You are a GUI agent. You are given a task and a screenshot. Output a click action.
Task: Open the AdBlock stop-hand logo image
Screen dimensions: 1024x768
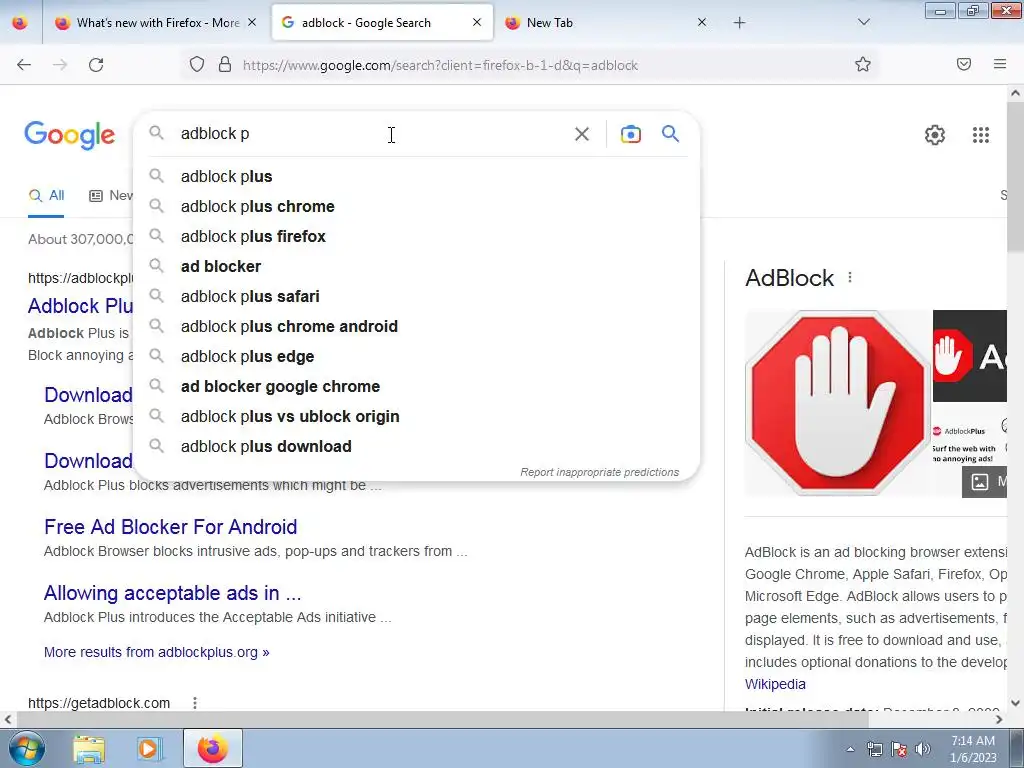(838, 402)
